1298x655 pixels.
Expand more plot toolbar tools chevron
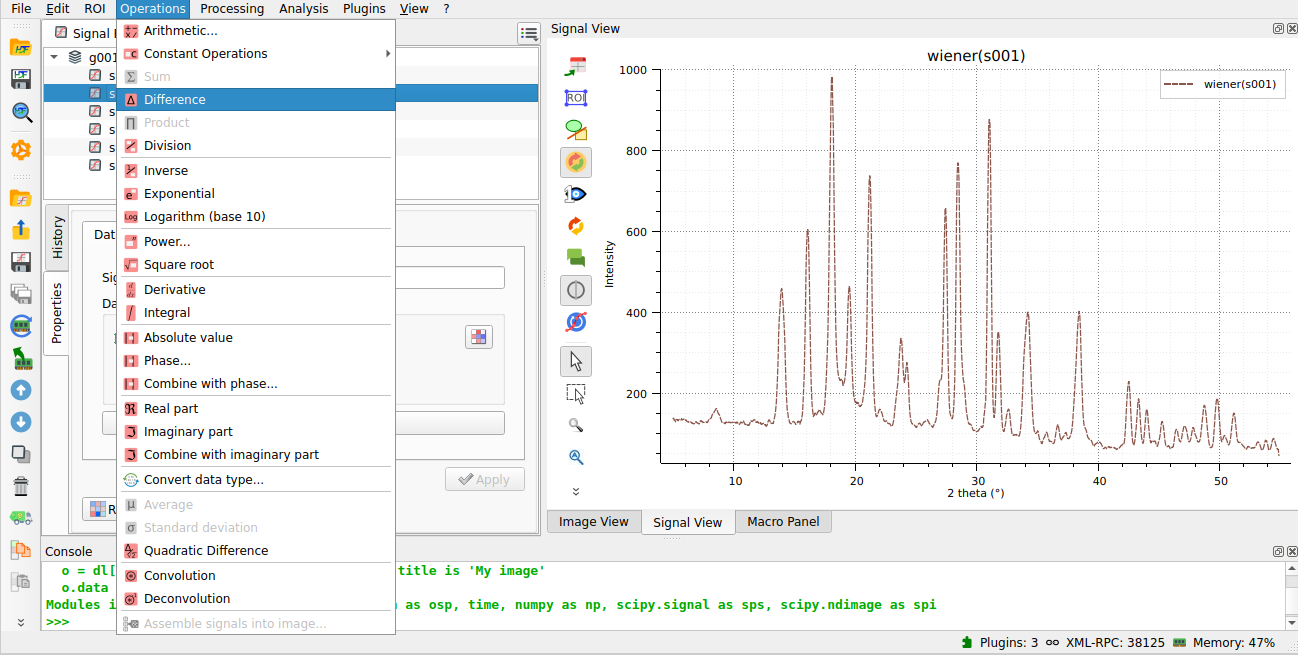pos(575,491)
